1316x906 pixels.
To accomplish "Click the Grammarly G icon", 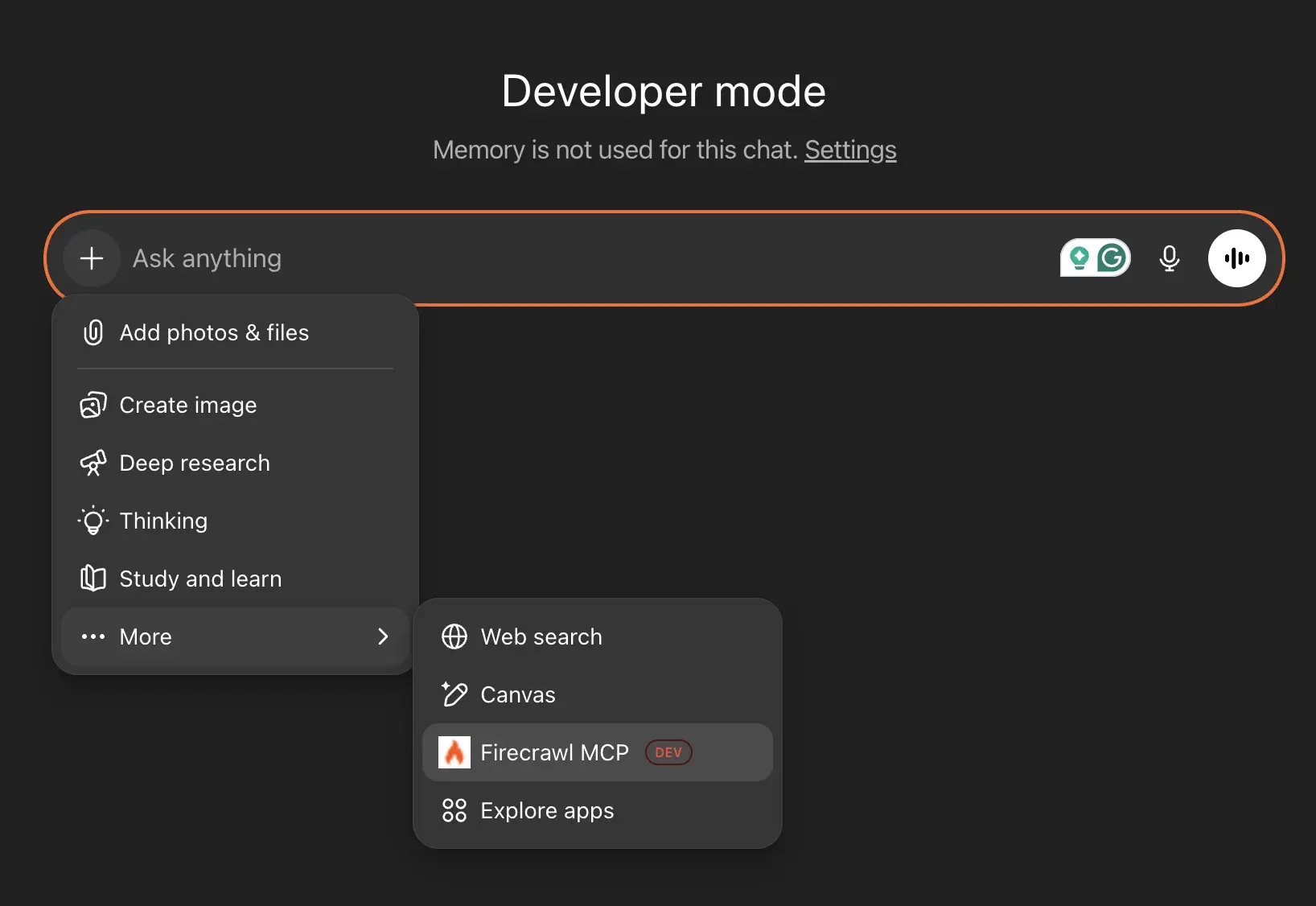I will click(x=1112, y=258).
